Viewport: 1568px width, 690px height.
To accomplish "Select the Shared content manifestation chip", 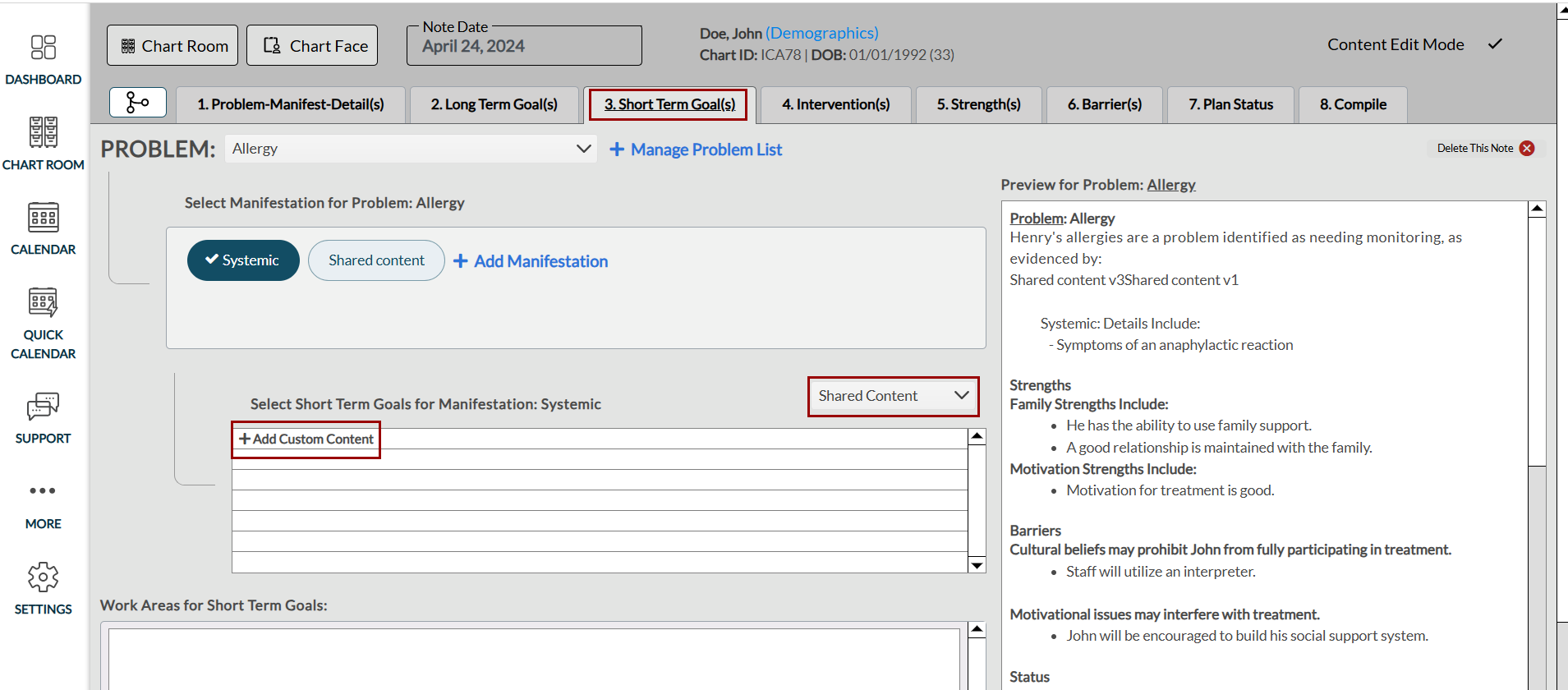I will (x=376, y=260).
